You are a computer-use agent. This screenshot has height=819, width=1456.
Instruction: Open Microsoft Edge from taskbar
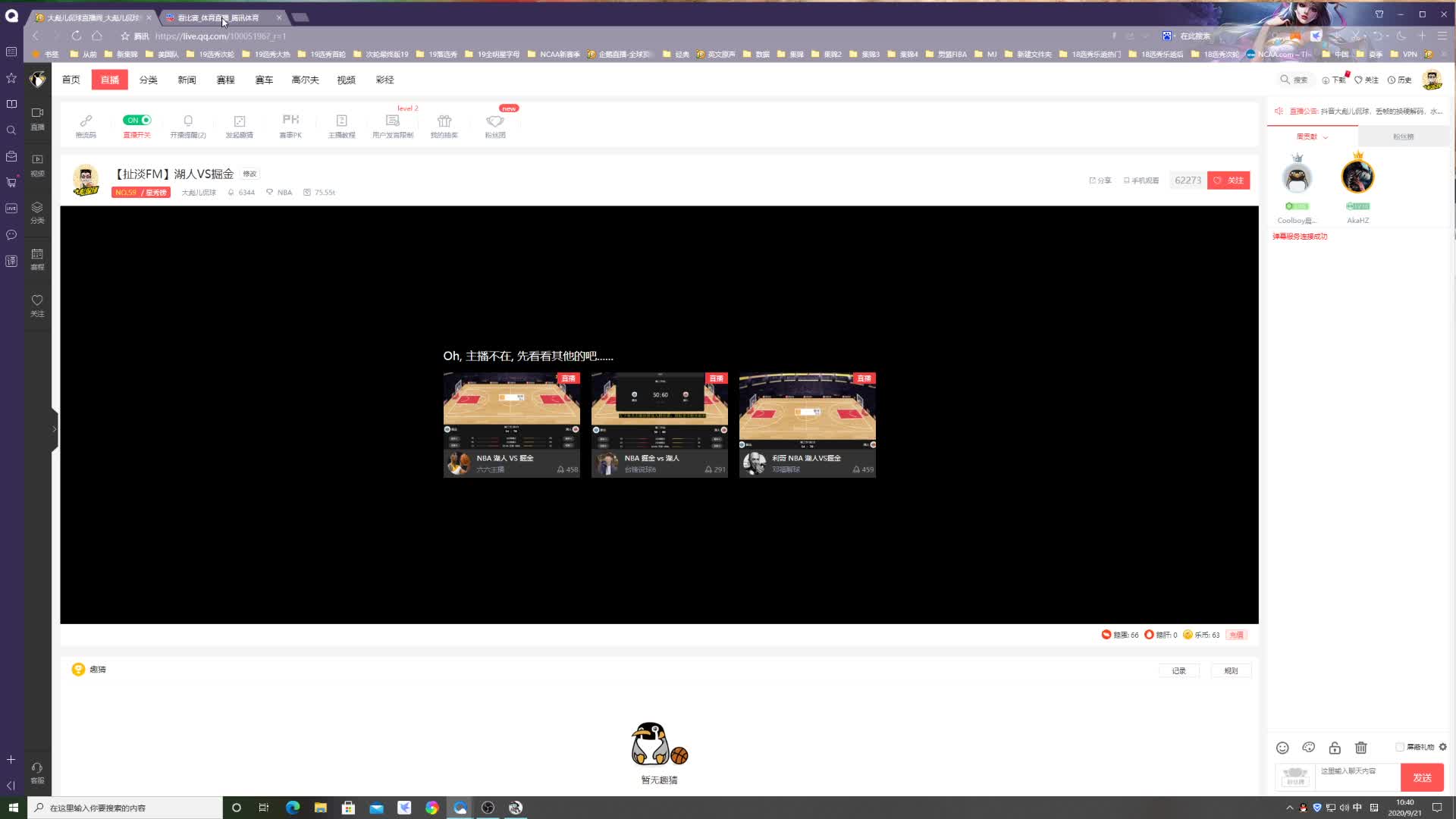pos(293,808)
